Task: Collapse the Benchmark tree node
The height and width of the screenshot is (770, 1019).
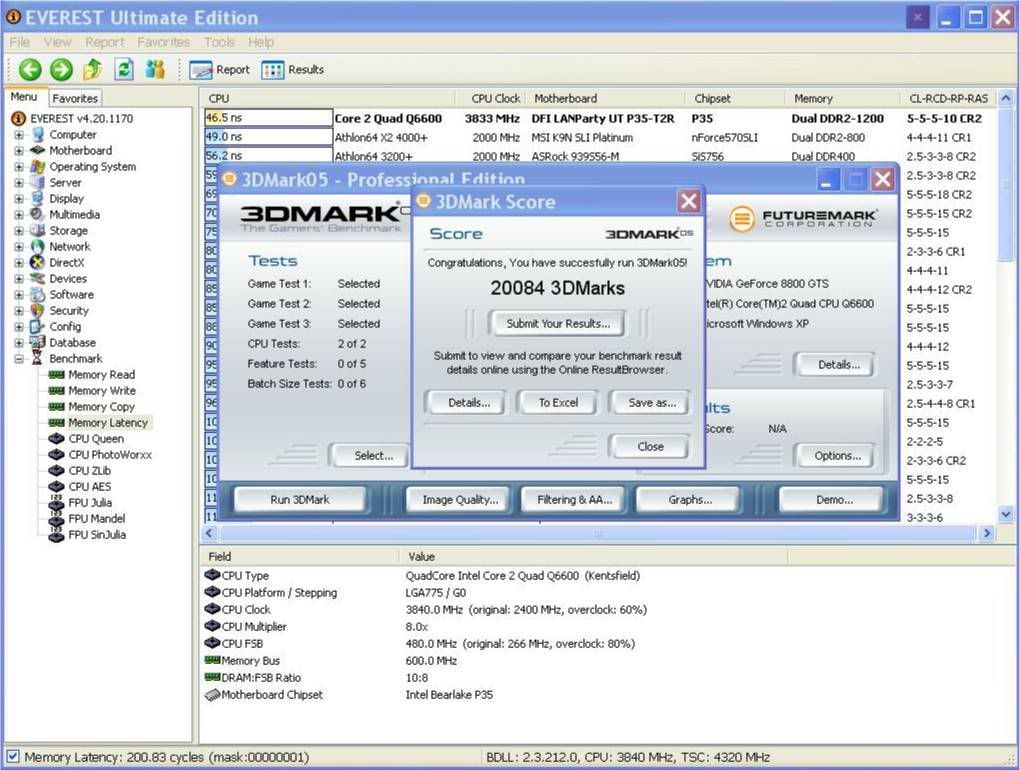Action: click(19, 359)
